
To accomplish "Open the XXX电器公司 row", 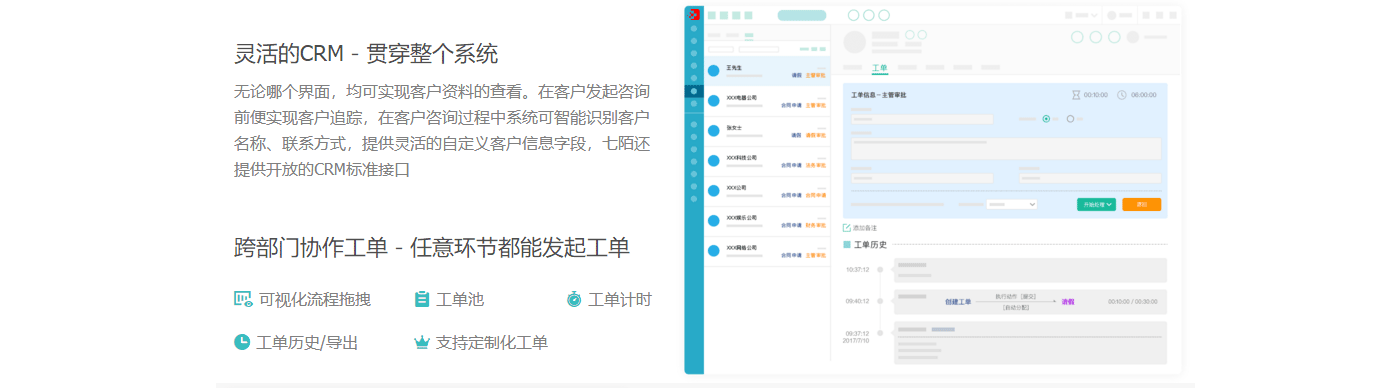I will tap(767, 101).
